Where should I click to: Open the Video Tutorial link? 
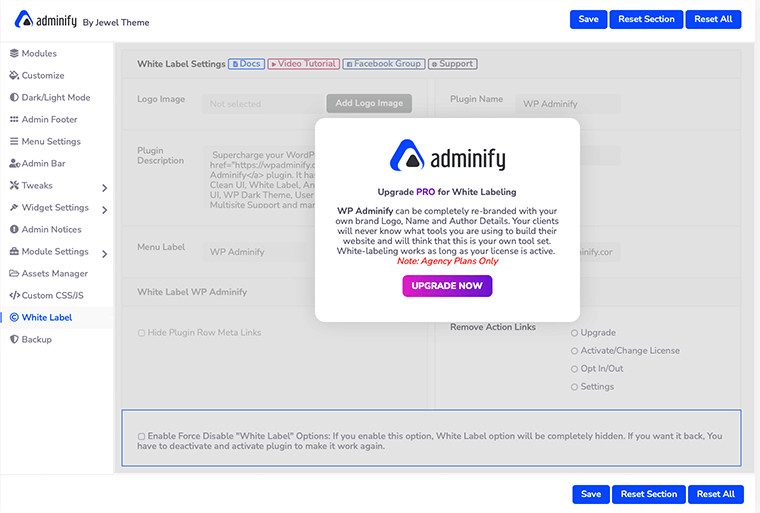303,64
